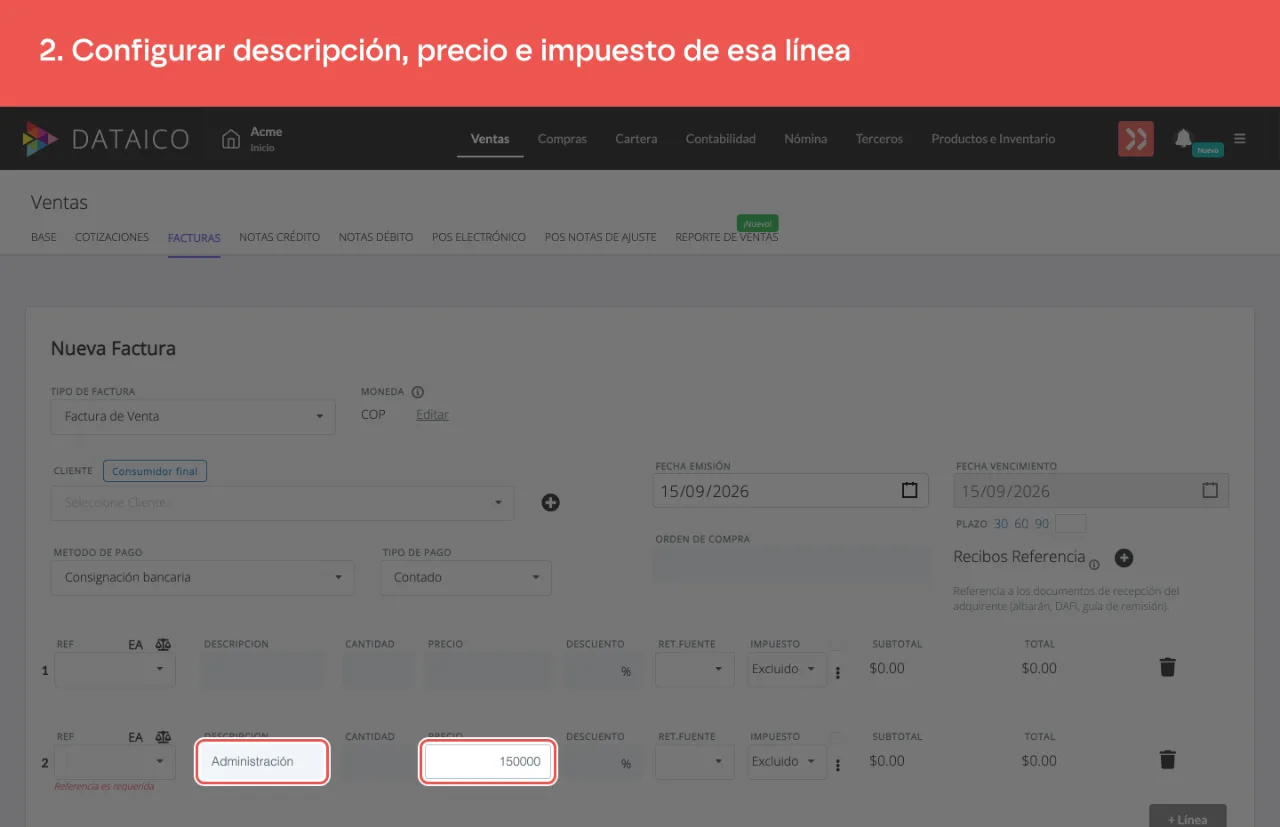Delete line 2 with the trash icon

[1167, 760]
